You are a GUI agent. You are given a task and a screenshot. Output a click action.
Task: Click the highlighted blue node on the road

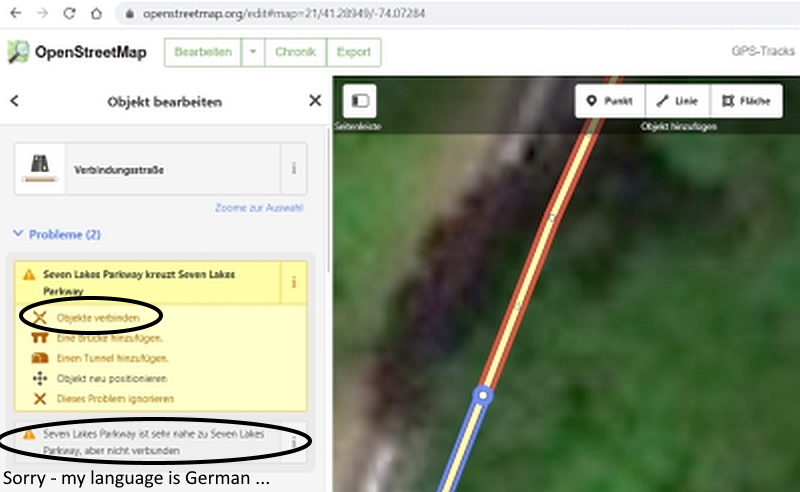[x=483, y=395]
